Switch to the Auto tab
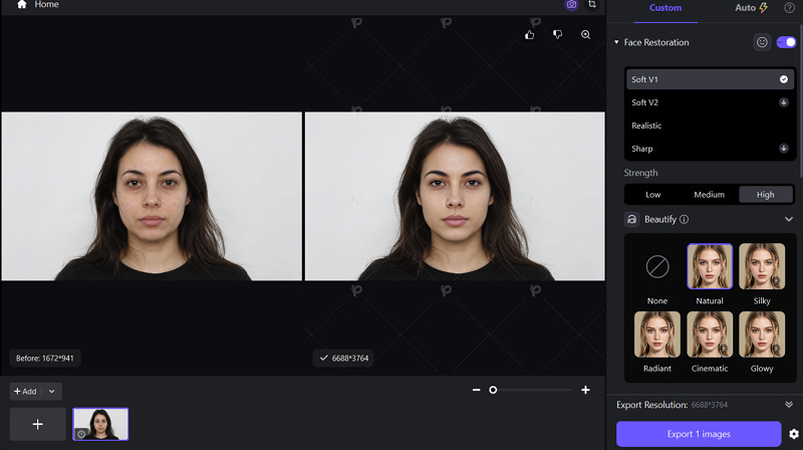803x450 pixels. click(x=751, y=8)
